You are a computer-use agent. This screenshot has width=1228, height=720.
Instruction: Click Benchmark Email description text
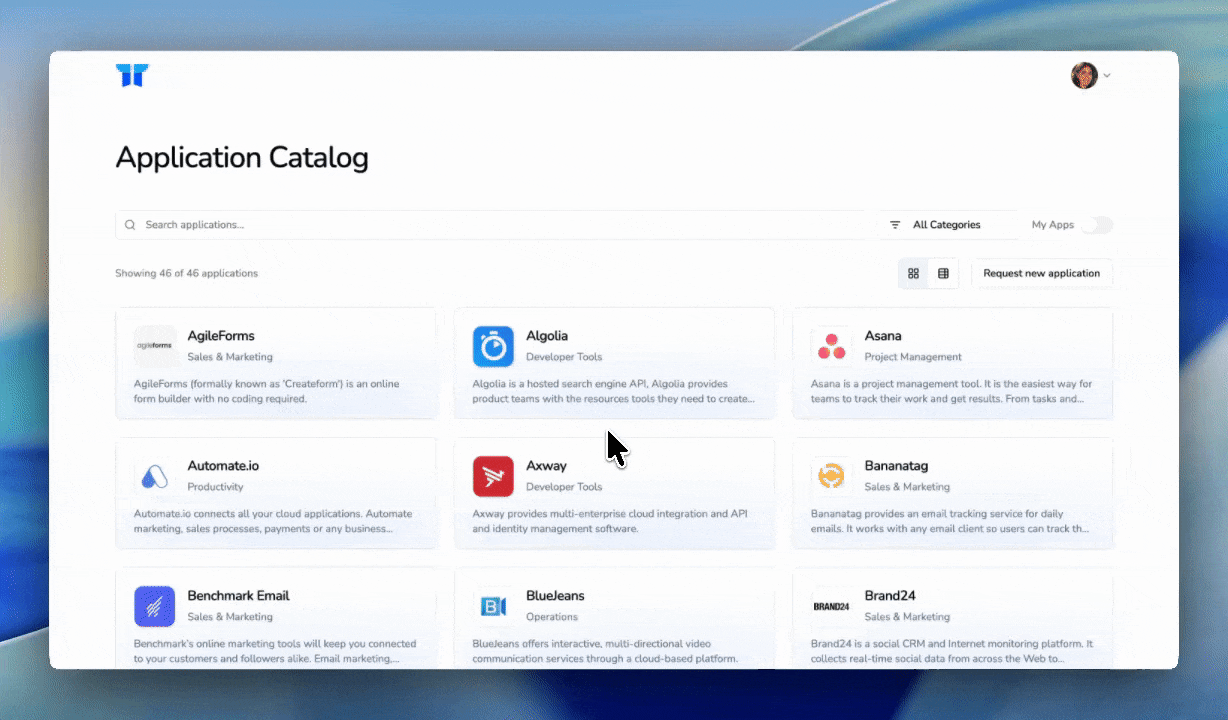pos(275,651)
